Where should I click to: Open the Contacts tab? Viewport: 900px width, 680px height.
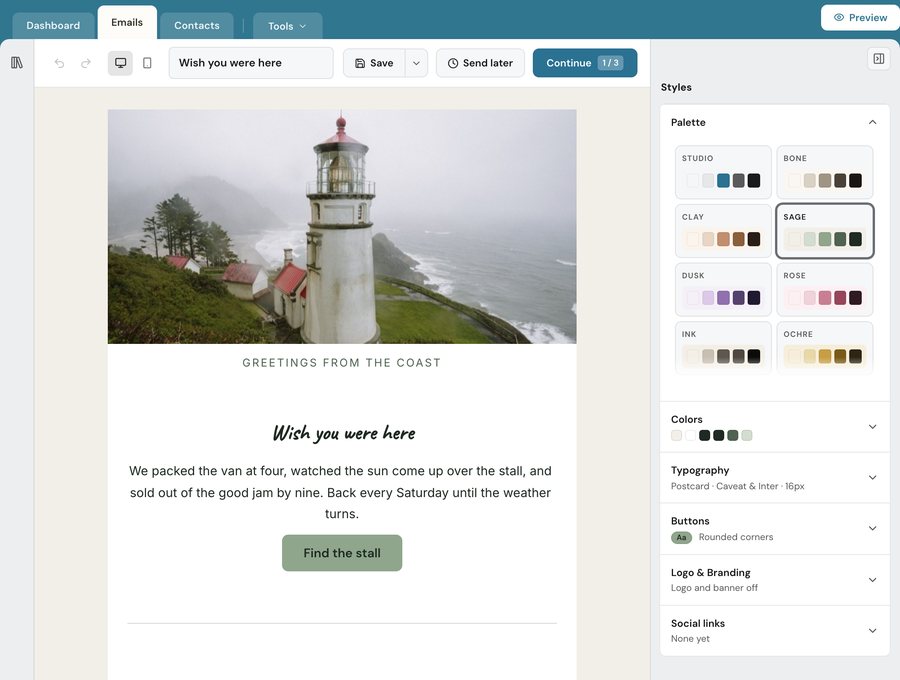(197, 26)
